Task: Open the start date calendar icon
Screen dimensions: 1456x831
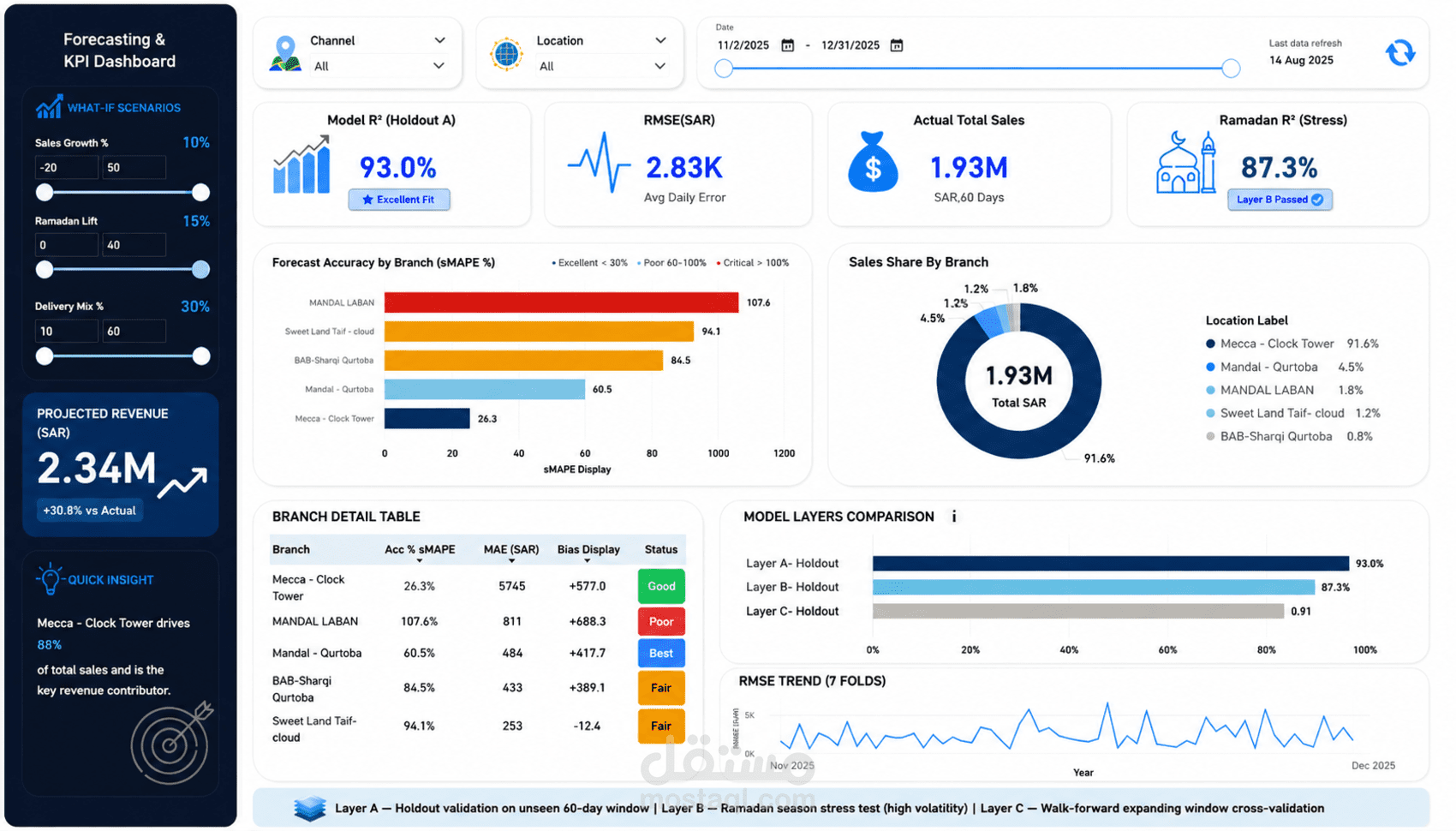Action: coord(787,45)
